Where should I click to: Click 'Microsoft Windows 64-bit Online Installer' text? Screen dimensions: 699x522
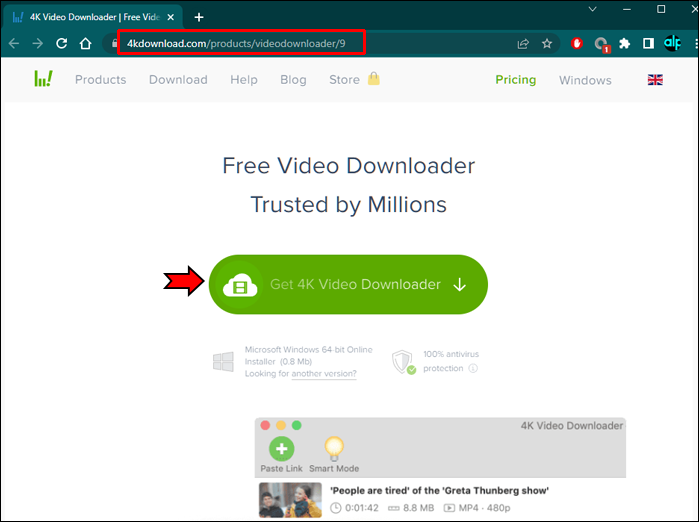pyautogui.click(x=308, y=355)
